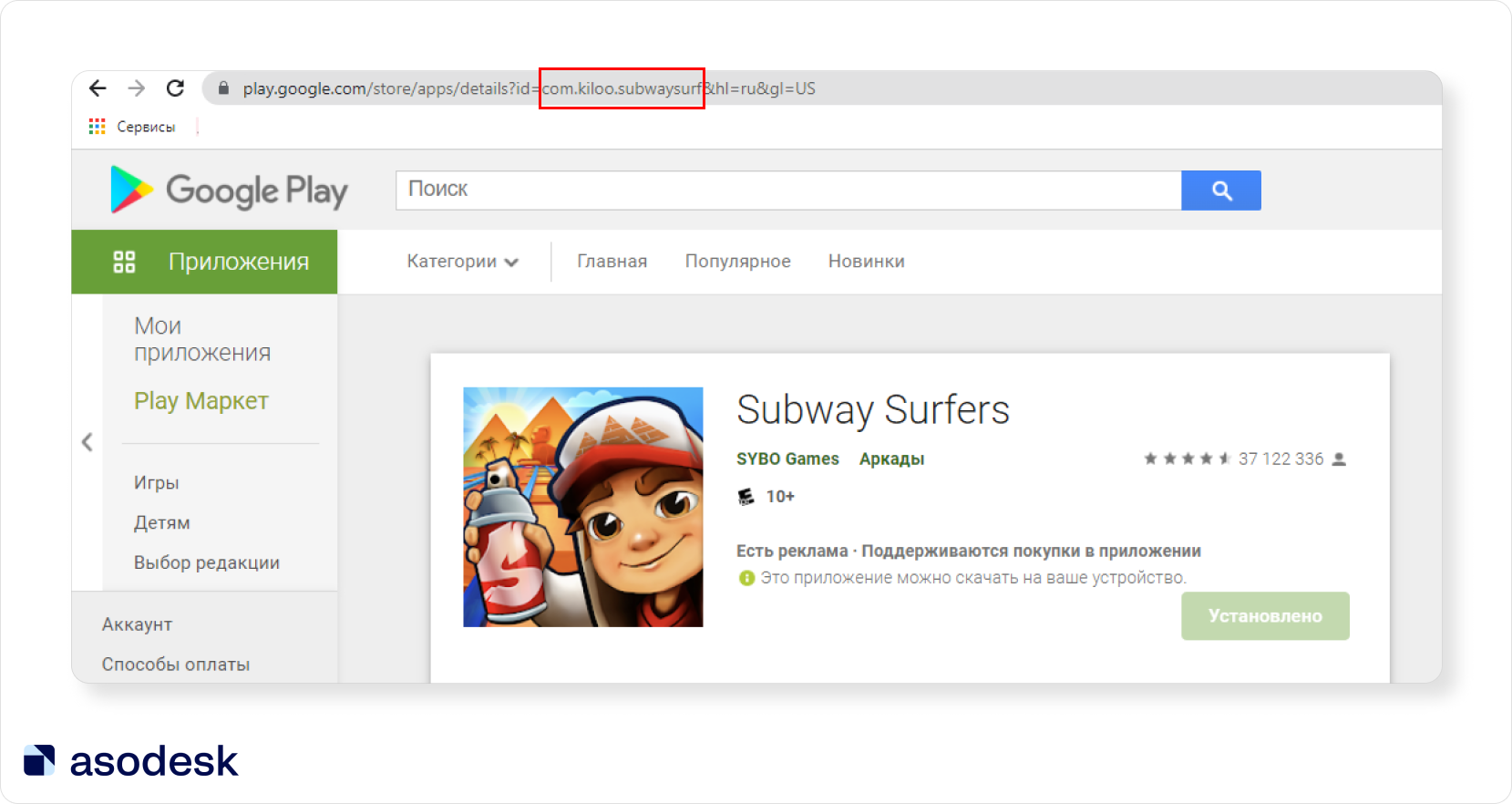Click the browser forward arrow

tap(137, 88)
